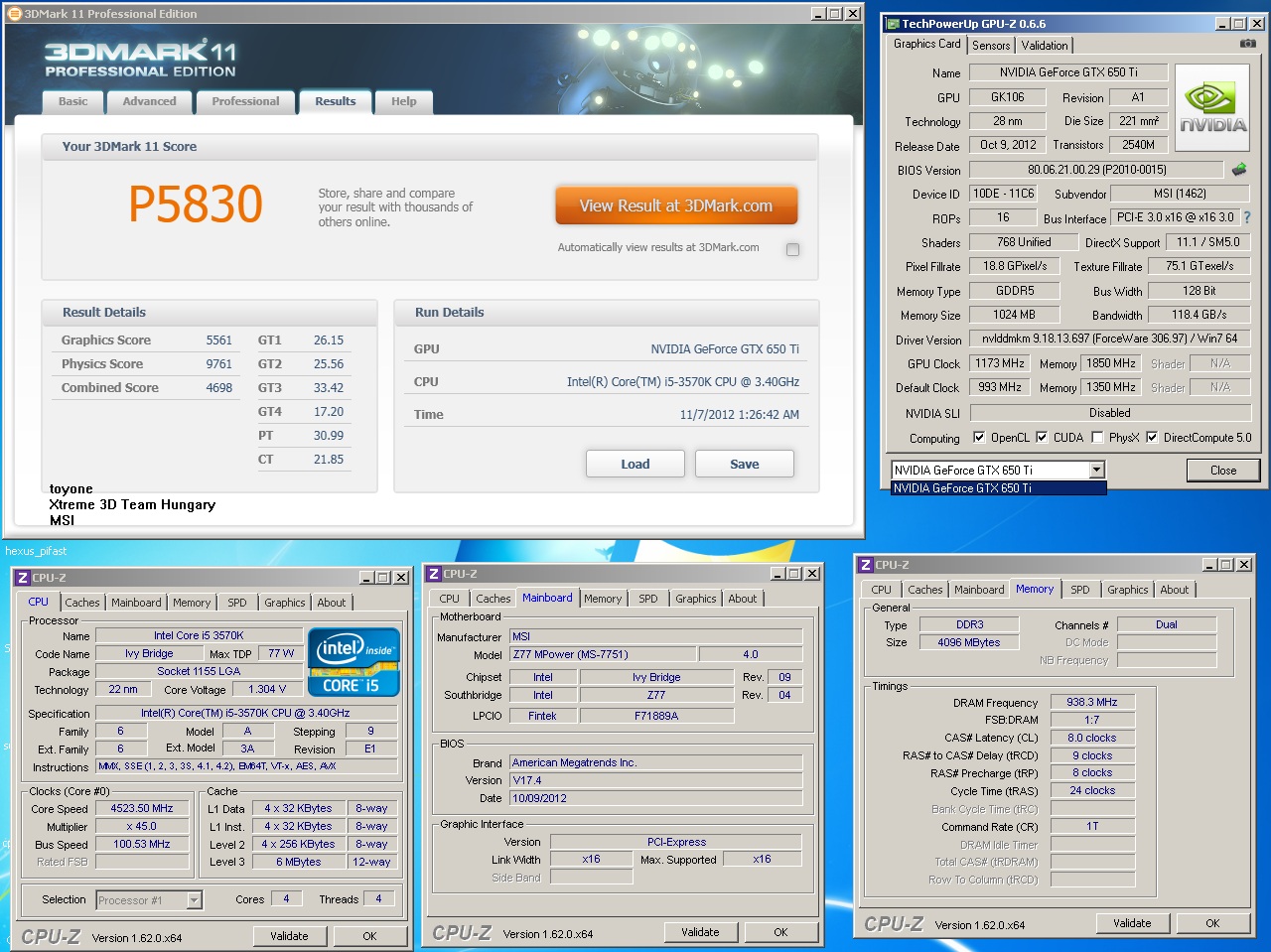Image resolution: width=1271 pixels, height=952 pixels.
Task: Click the CPU-Z CPU window title icon
Action: click(x=22, y=578)
